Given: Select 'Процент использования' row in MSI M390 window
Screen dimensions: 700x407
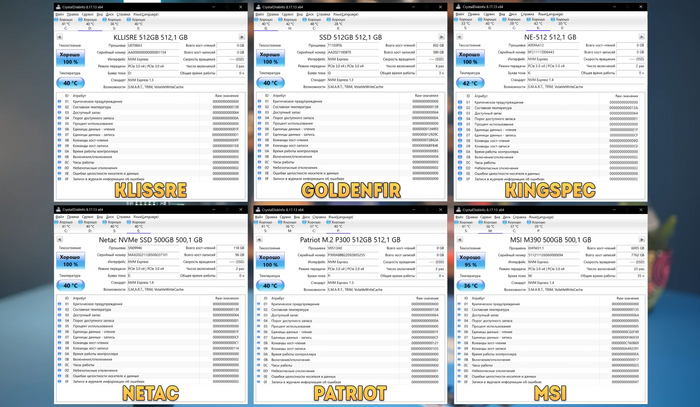Looking at the screenshot, I should click(549, 326).
